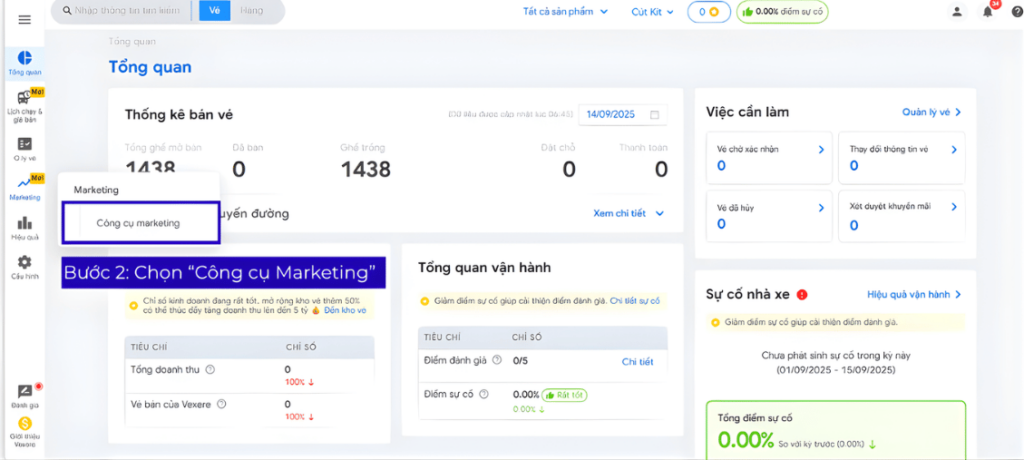Select Công cụ marketing menu item
1024x460 pixels.
[138, 223]
